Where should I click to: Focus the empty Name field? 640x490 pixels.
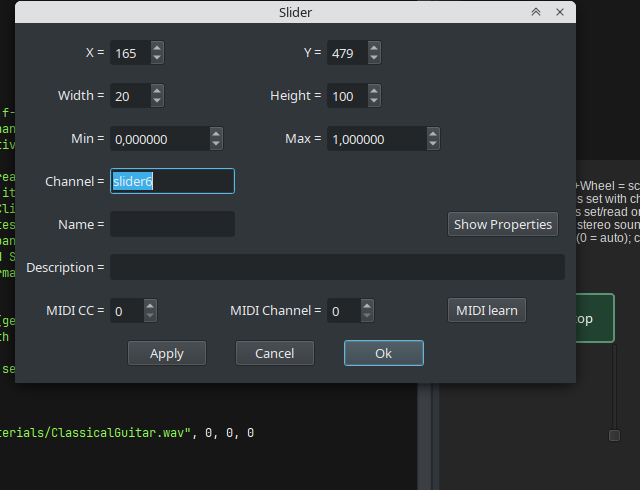tap(172, 224)
